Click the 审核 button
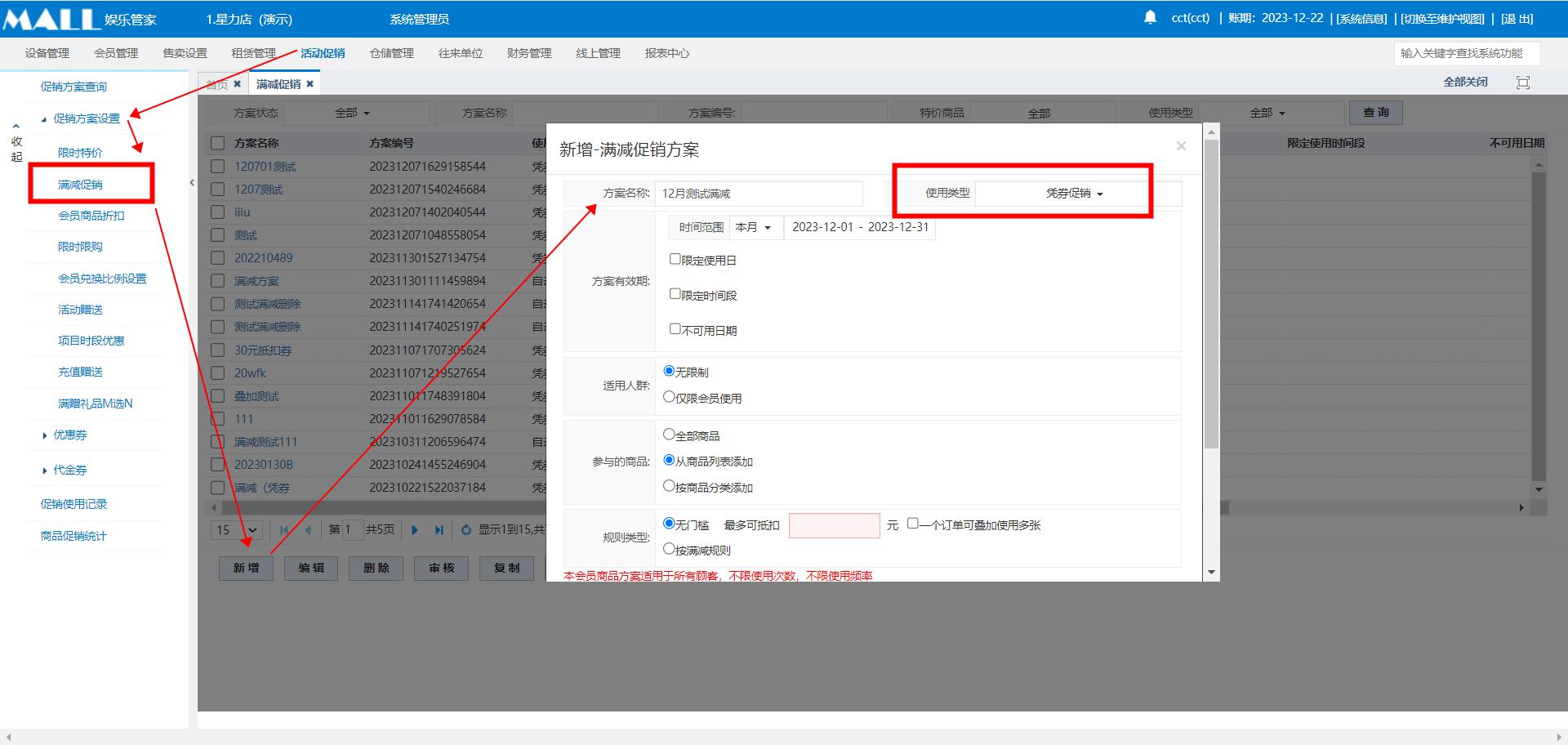 [x=442, y=568]
